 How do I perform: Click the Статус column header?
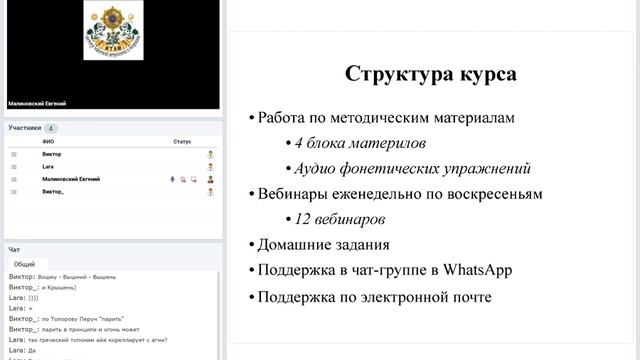182,142
